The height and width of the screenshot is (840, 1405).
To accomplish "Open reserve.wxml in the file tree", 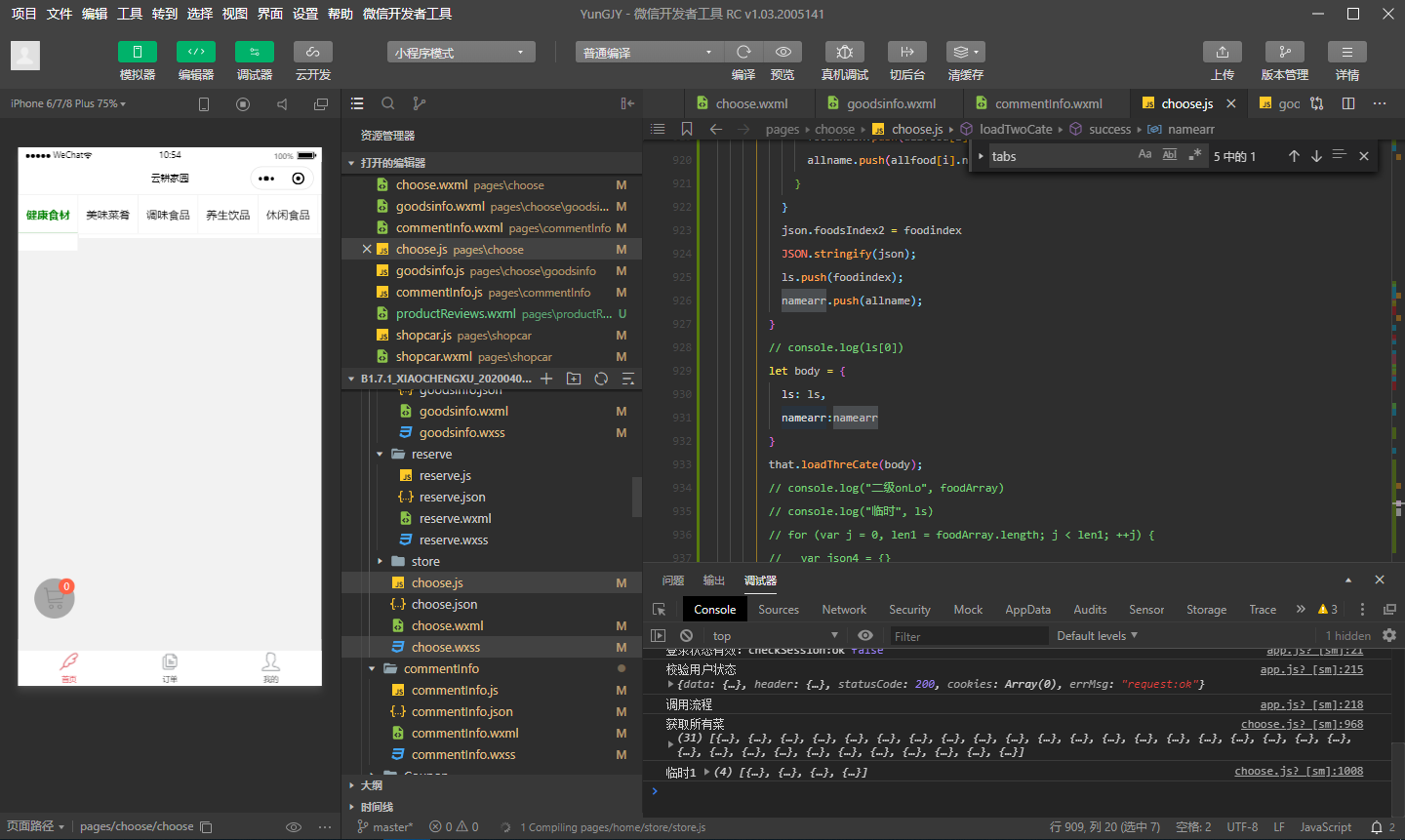I will tap(455, 518).
